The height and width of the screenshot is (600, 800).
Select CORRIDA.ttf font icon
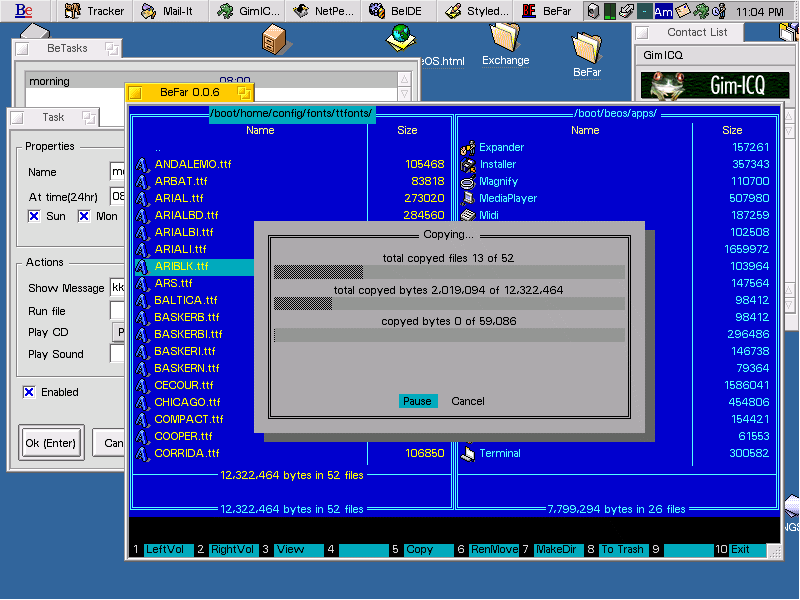[142, 453]
